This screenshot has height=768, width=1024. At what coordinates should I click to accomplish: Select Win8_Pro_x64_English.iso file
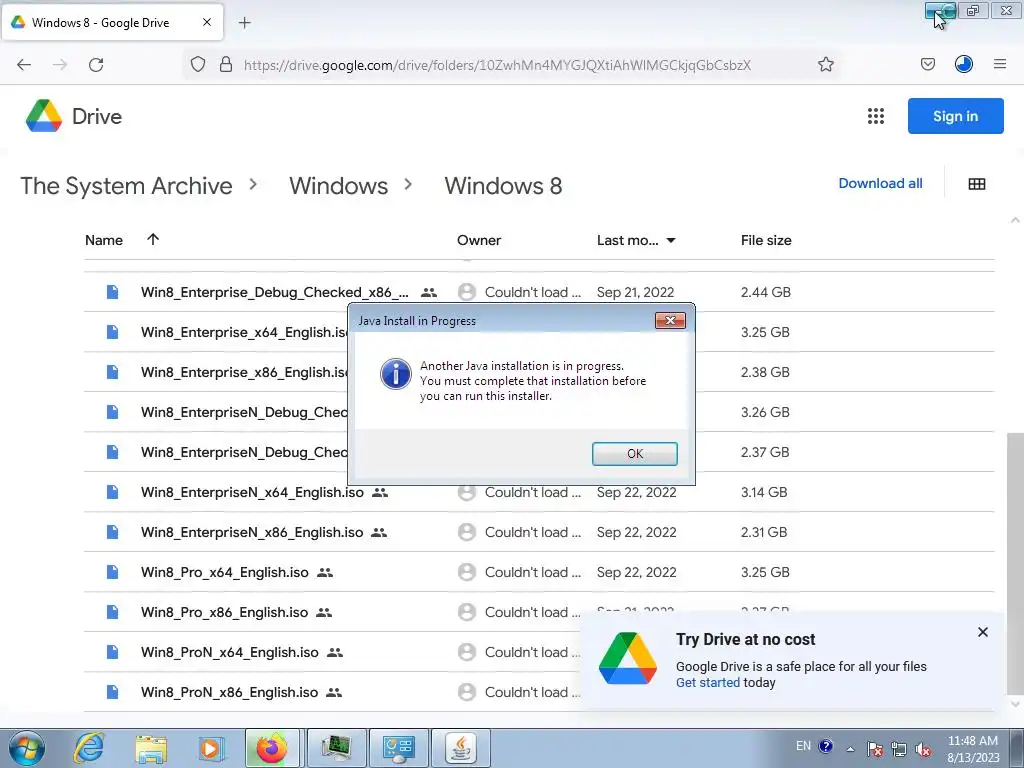(539, 572)
